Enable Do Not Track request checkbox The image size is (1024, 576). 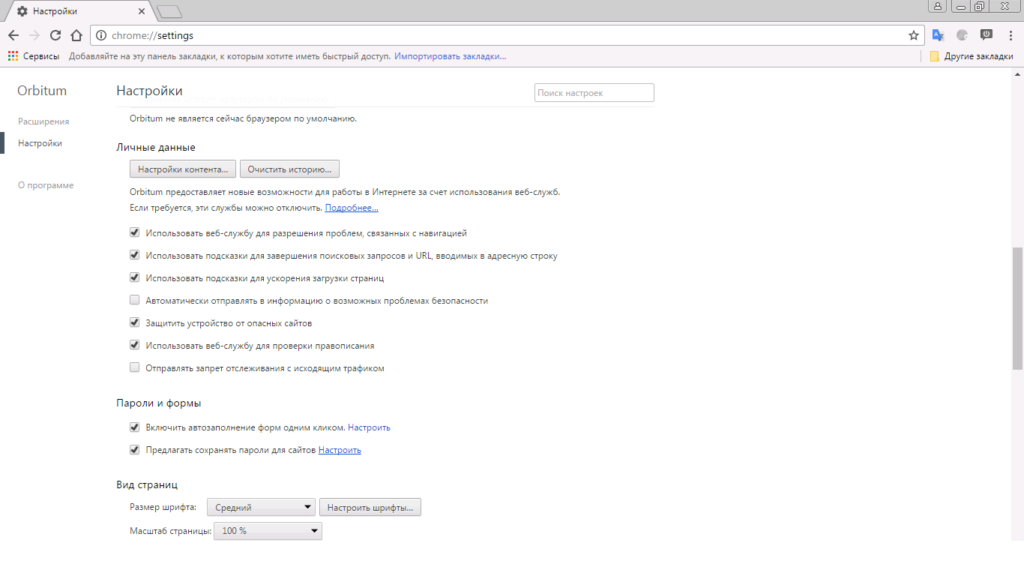pos(135,368)
